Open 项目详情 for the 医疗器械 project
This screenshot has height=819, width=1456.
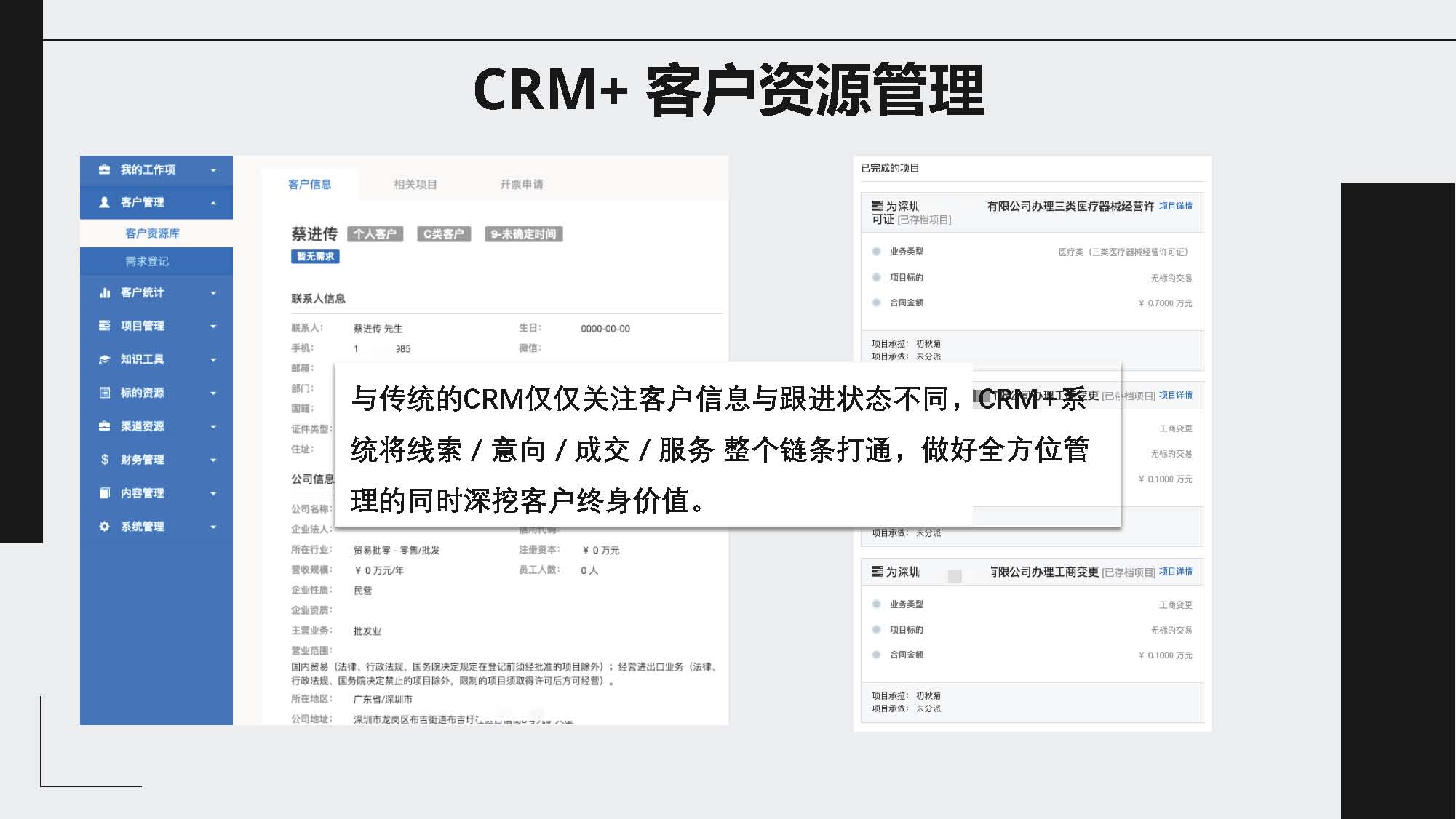(x=1176, y=206)
